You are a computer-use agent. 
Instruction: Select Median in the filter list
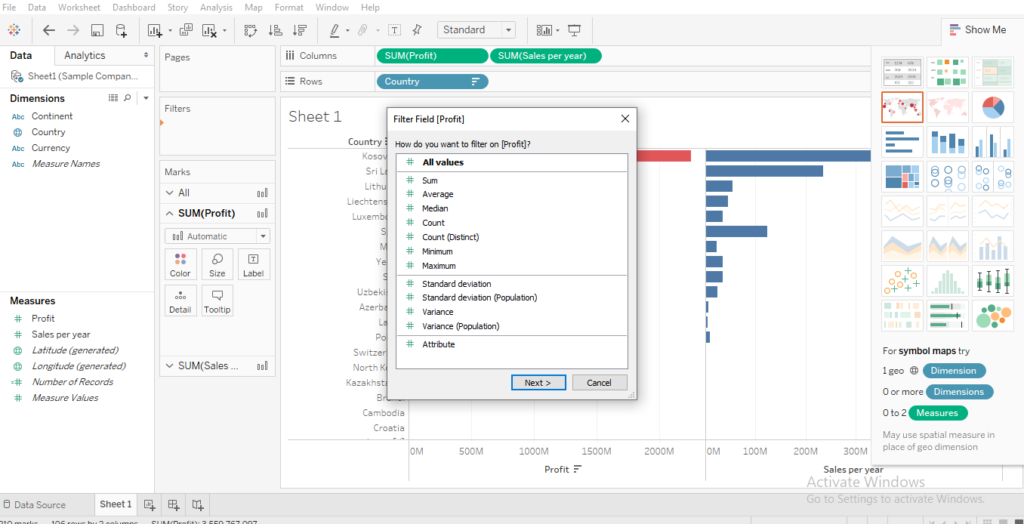(435, 208)
